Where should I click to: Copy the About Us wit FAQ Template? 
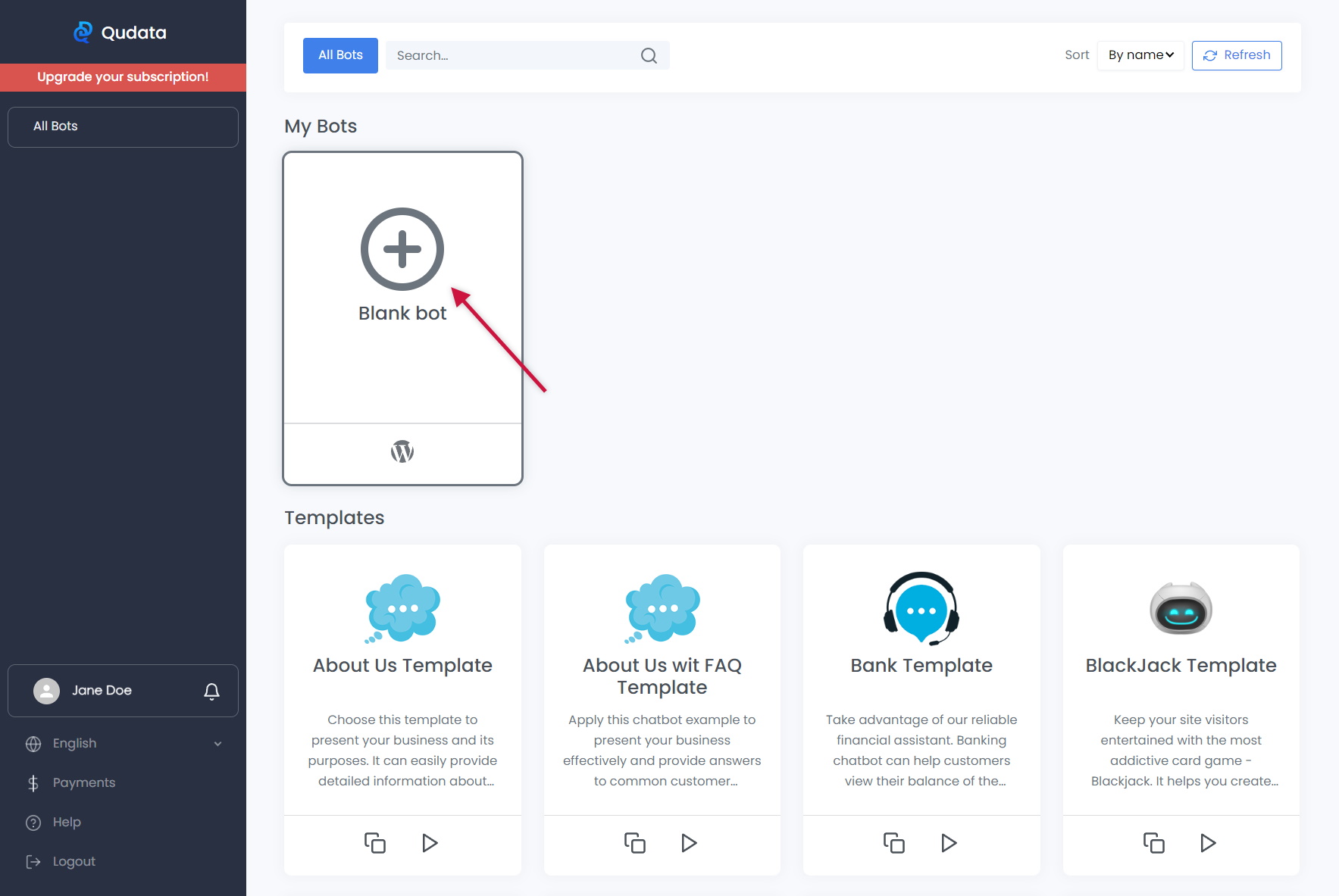coord(634,843)
